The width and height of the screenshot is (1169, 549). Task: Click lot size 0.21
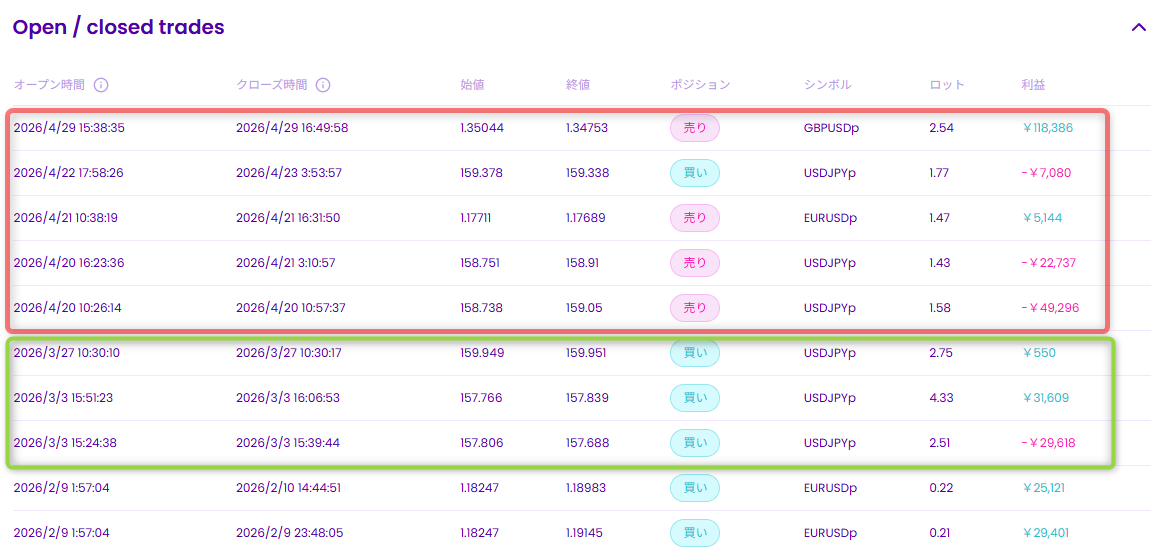(x=939, y=533)
